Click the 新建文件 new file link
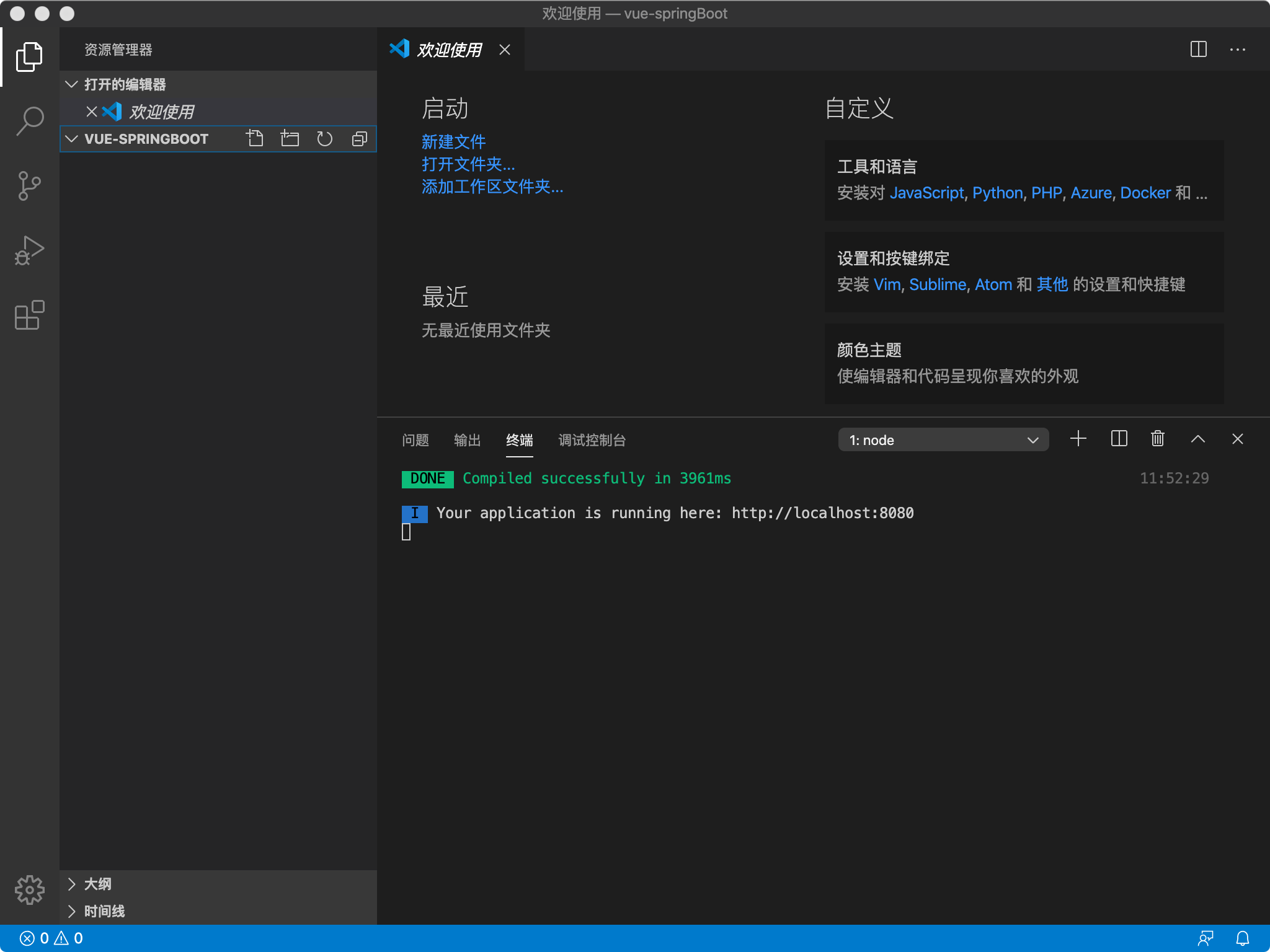The width and height of the screenshot is (1270, 952). coord(453,142)
